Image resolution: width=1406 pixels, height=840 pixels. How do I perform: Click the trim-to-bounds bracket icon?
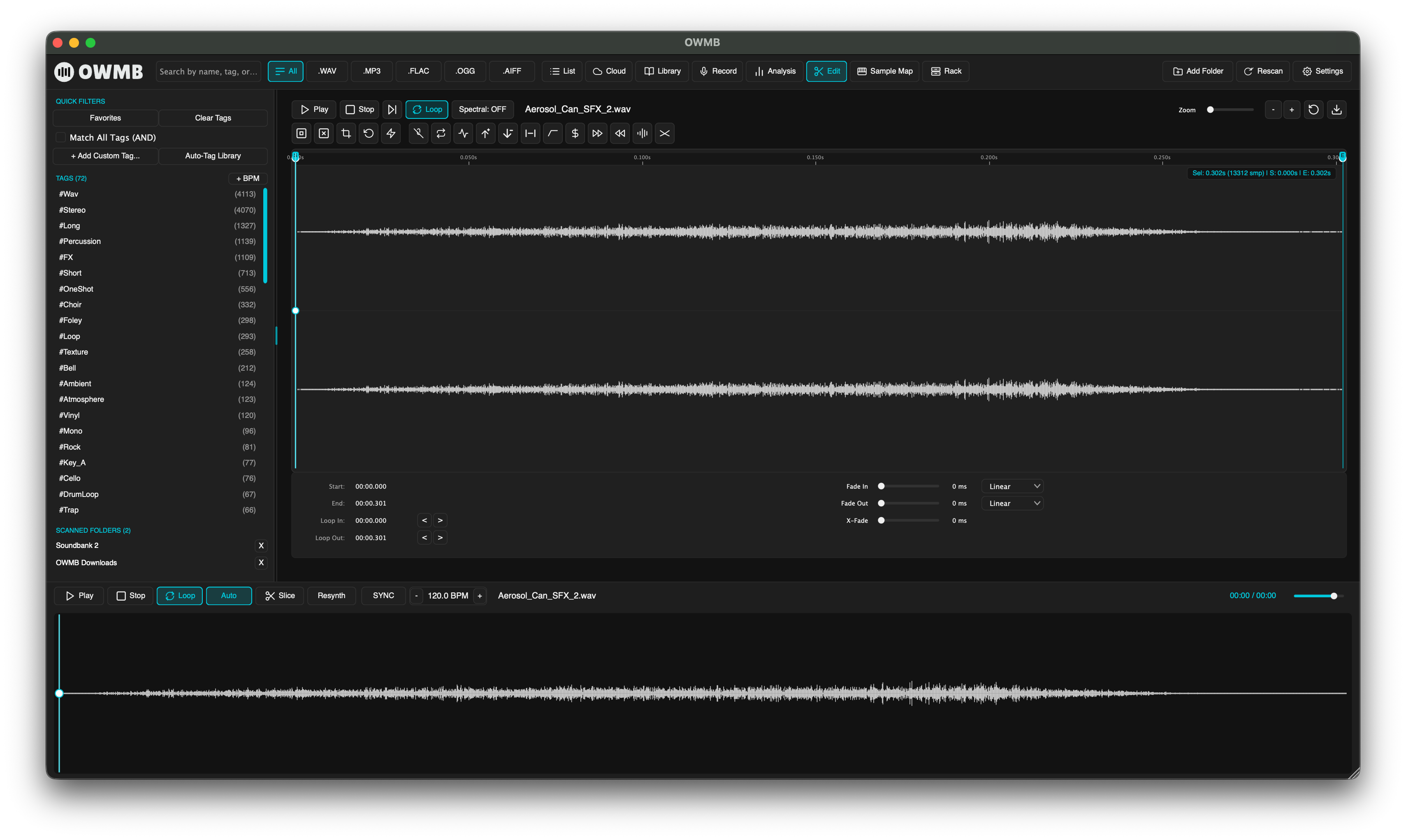[x=530, y=134]
